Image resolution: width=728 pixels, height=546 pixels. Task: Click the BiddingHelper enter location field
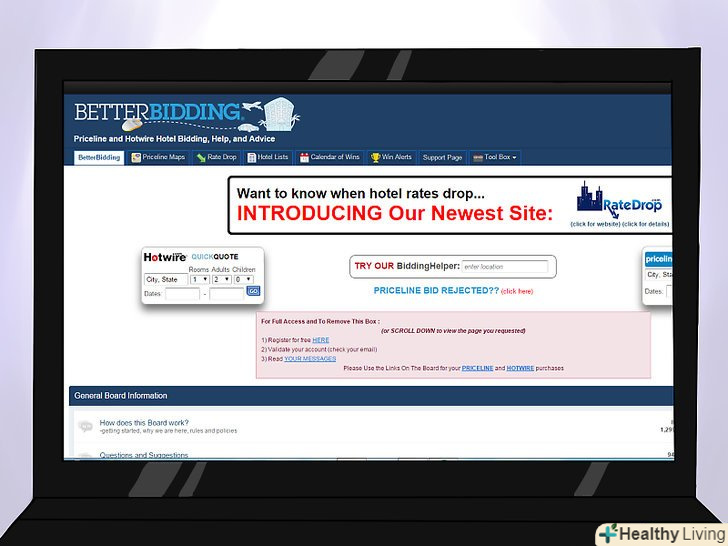click(x=505, y=266)
